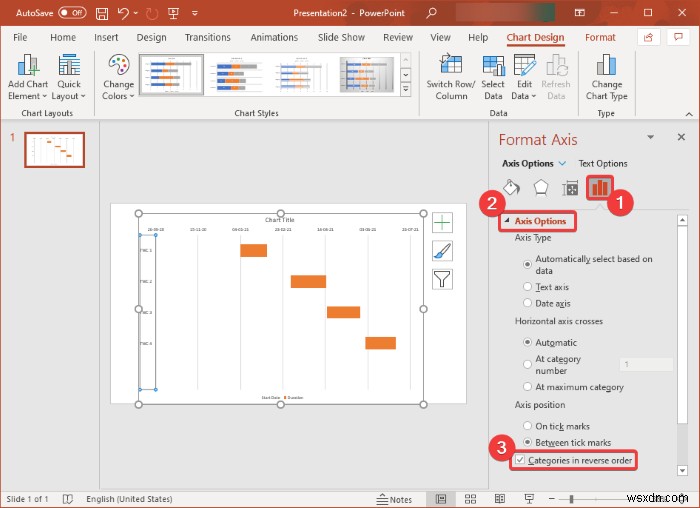Open Add Chart Element dropdown
Screen dimensions: 700x508
pyautogui.click(x=28, y=77)
